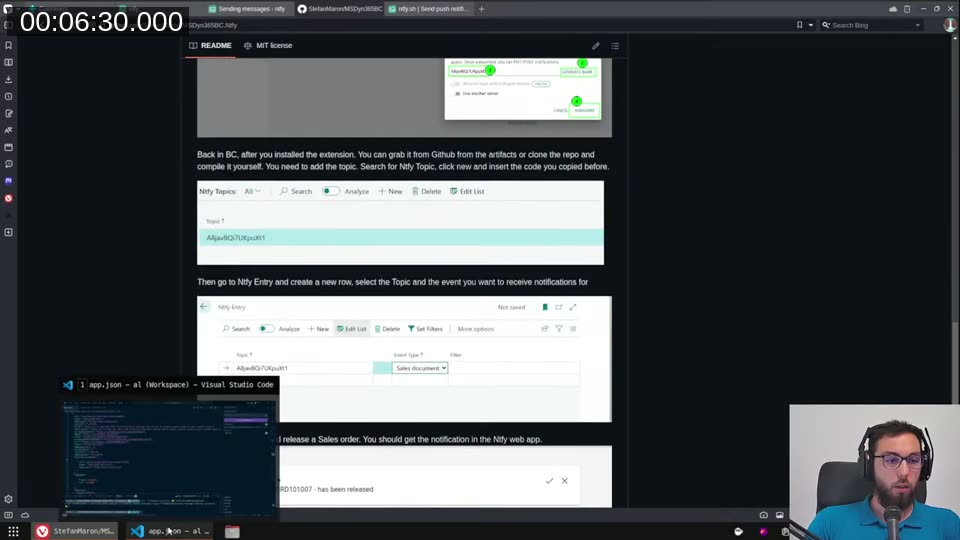The width and height of the screenshot is (960, 540).
Task: Bookmark this page from address bar
Action: click(x=800, y=25)
